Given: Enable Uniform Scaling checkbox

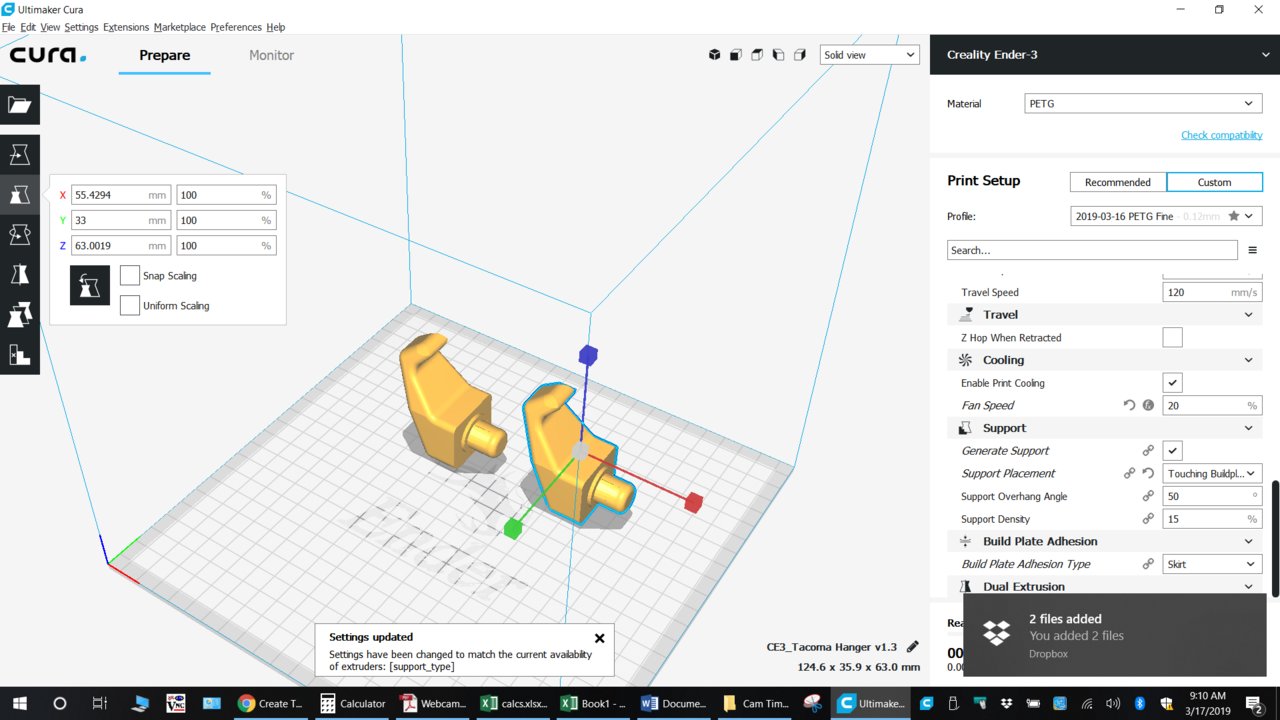Looking at the screenshot, I should click(x=129, y=305).
